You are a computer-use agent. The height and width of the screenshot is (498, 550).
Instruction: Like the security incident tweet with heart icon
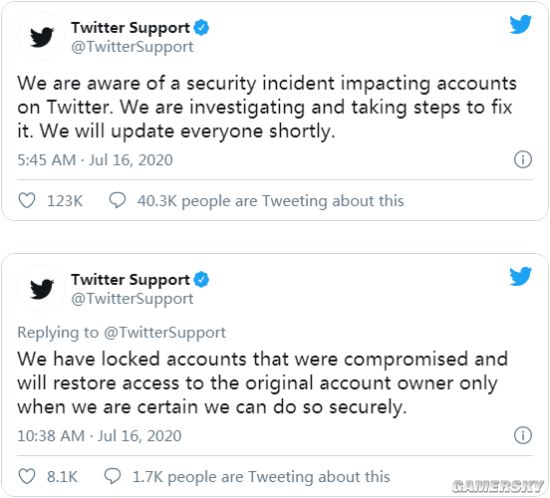(27, 201)
